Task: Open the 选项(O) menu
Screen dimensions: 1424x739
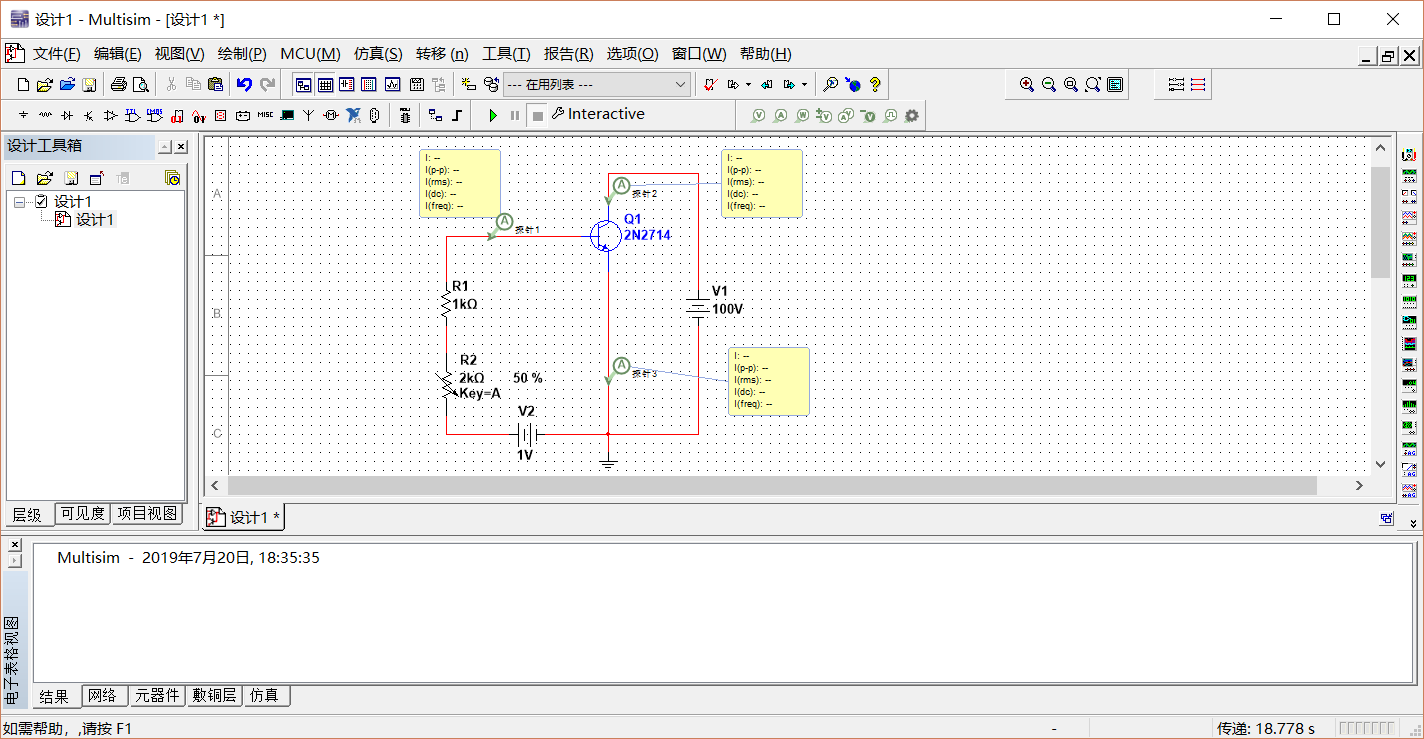Action: click(x=632, y=54)
